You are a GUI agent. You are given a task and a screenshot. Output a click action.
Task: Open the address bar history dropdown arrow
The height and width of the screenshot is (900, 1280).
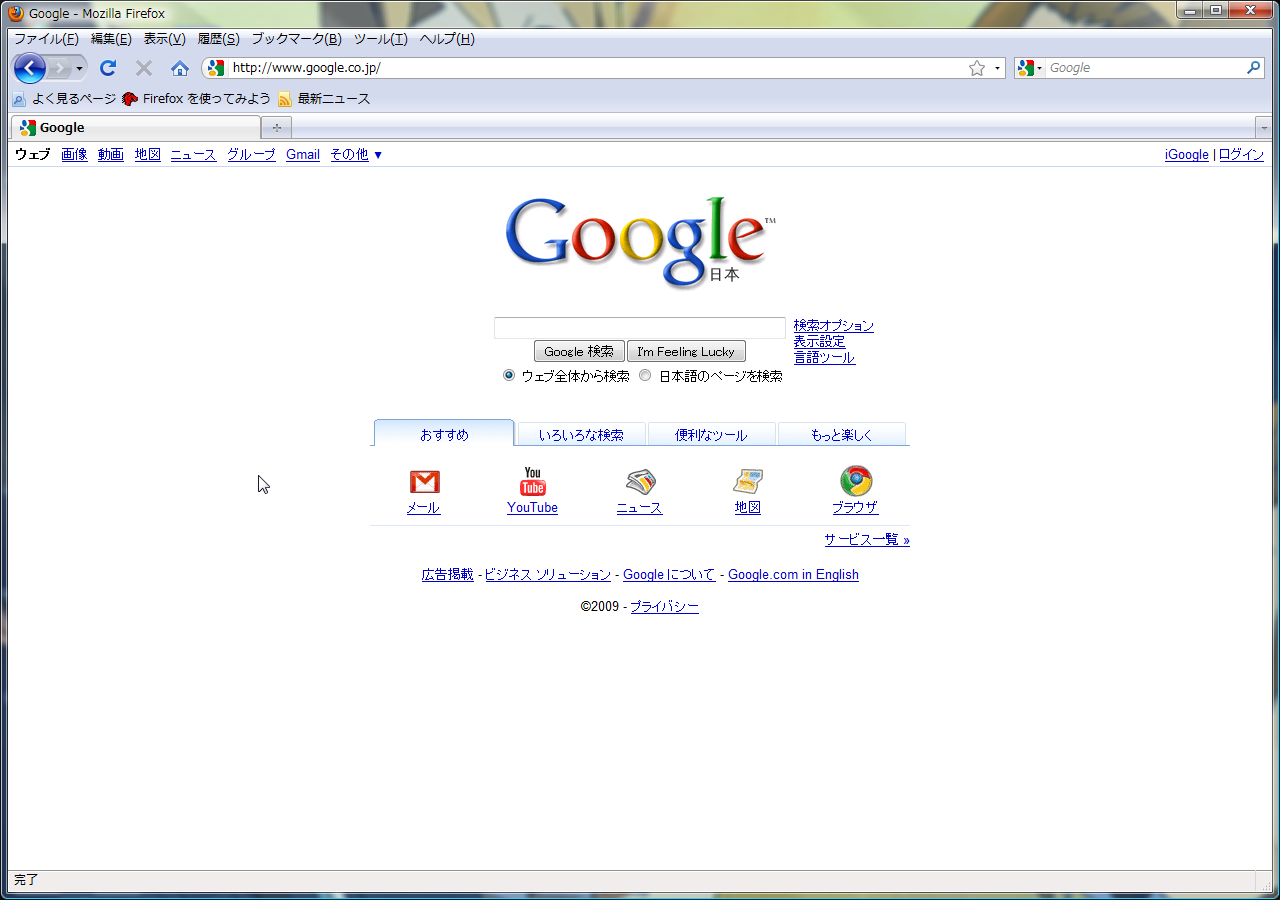pyautogui.click(x=997, y=68)
